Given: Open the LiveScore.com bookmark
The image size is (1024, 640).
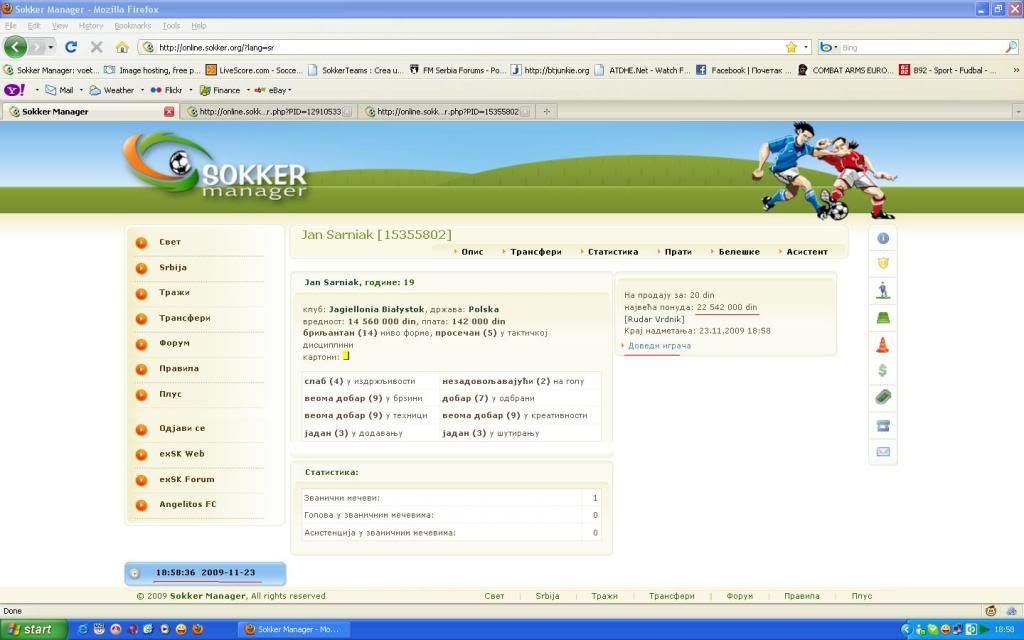Looking at the screenshot, I should pyautogui.click(x=253, y=70).
